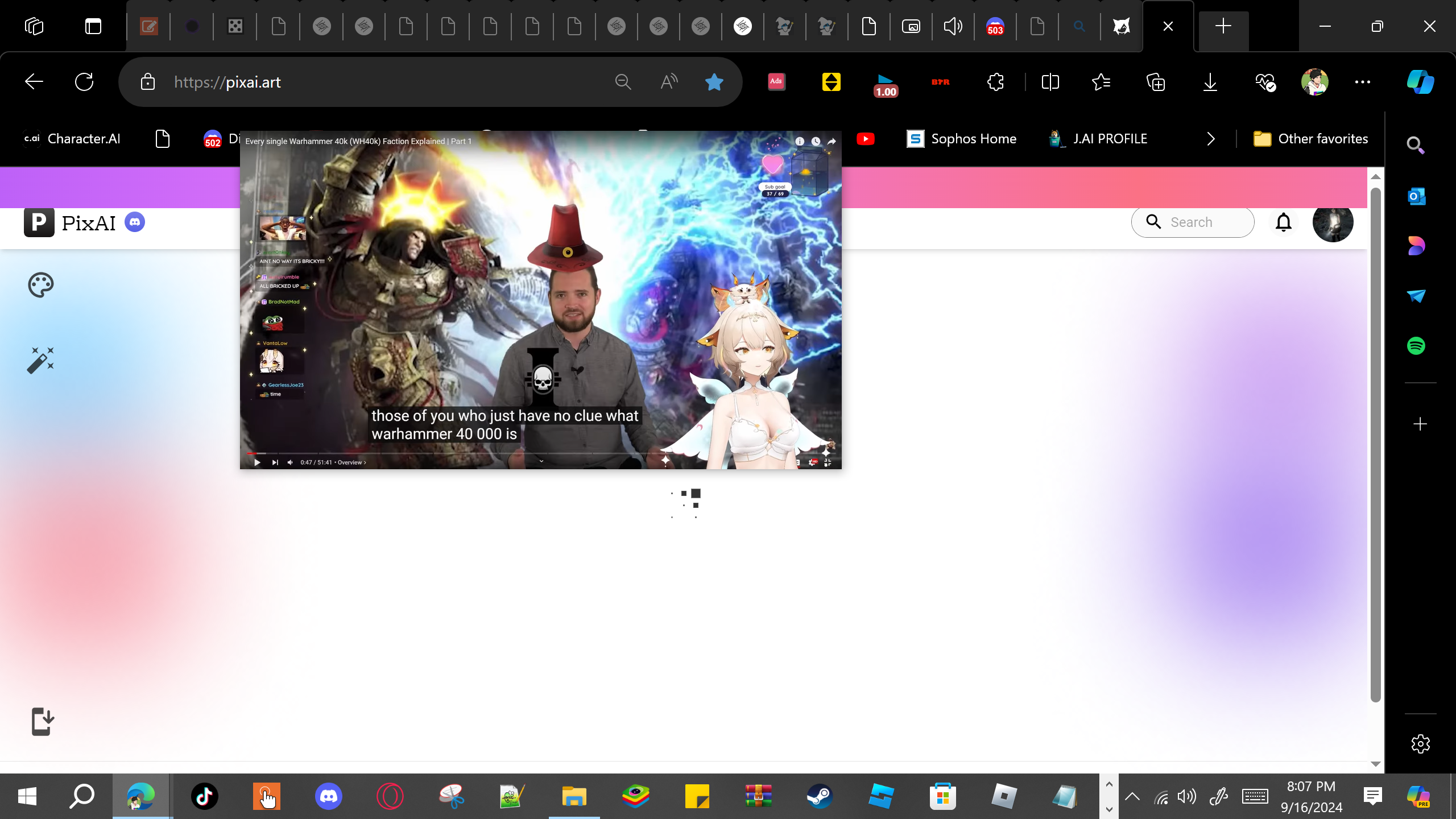Open the magic wand generator icon
This screenshot has width=1456, height=819.
pos(41,360)
